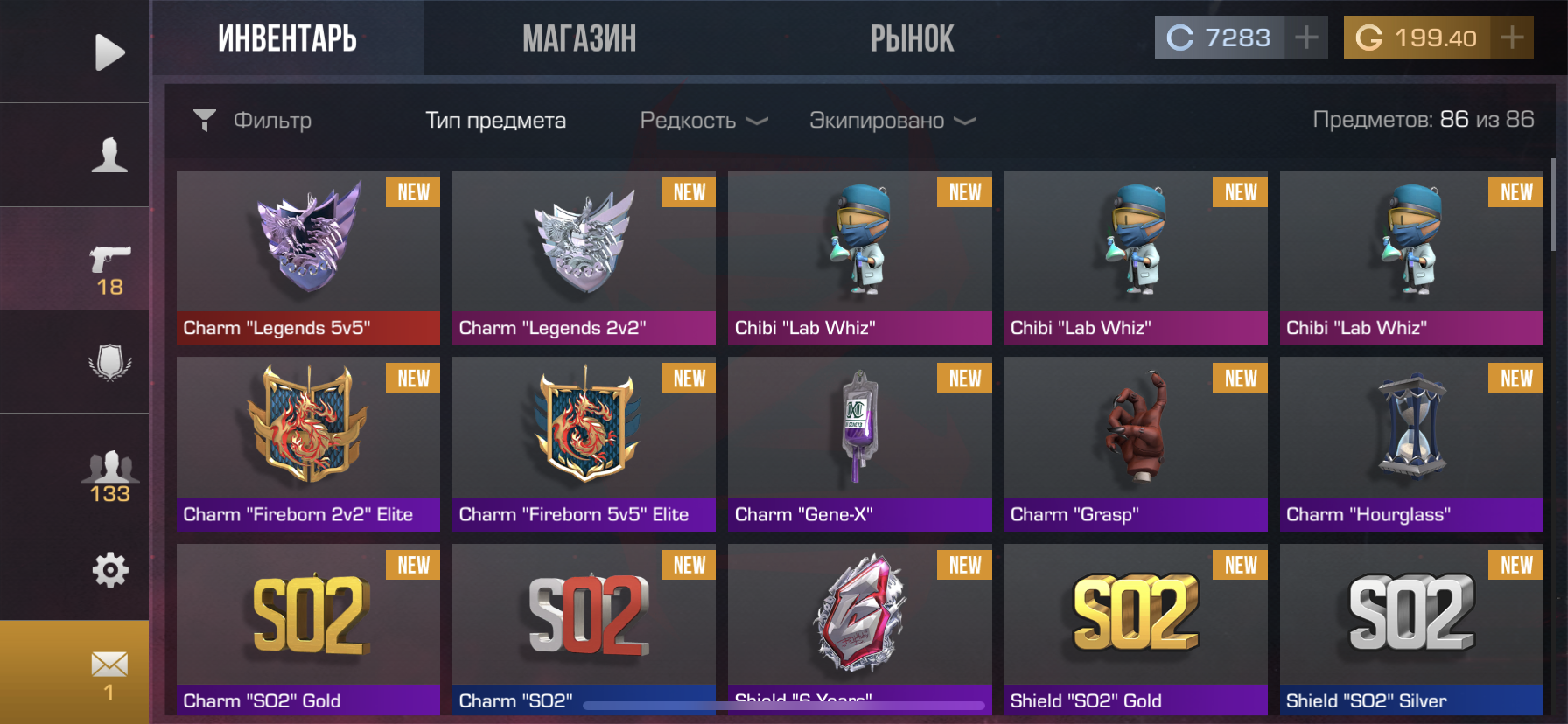Image resolution: width=1568 pixels, height=724 pixels.
Task: Expand the Экипировано dropdown
Action: [x=892, y=120]
